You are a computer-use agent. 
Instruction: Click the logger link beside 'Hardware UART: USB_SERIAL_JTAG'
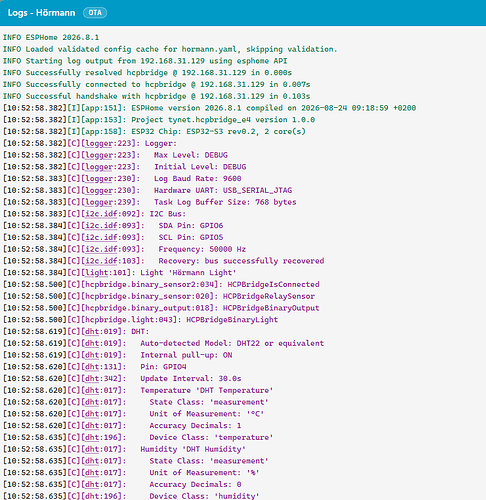click(98, 191)
